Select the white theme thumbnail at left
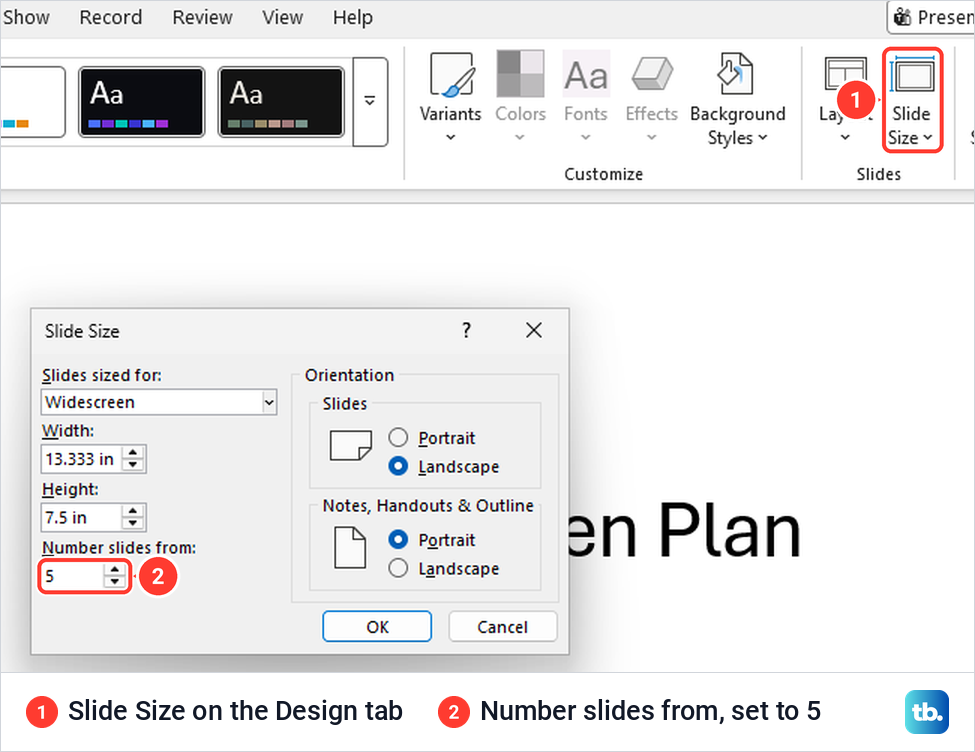975x752 pixels. 32,102
